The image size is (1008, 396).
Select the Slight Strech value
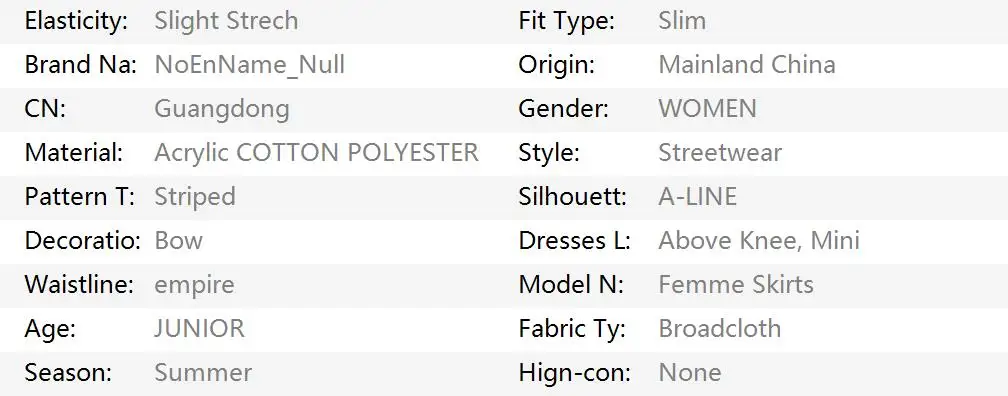click(x=226, y=21)
